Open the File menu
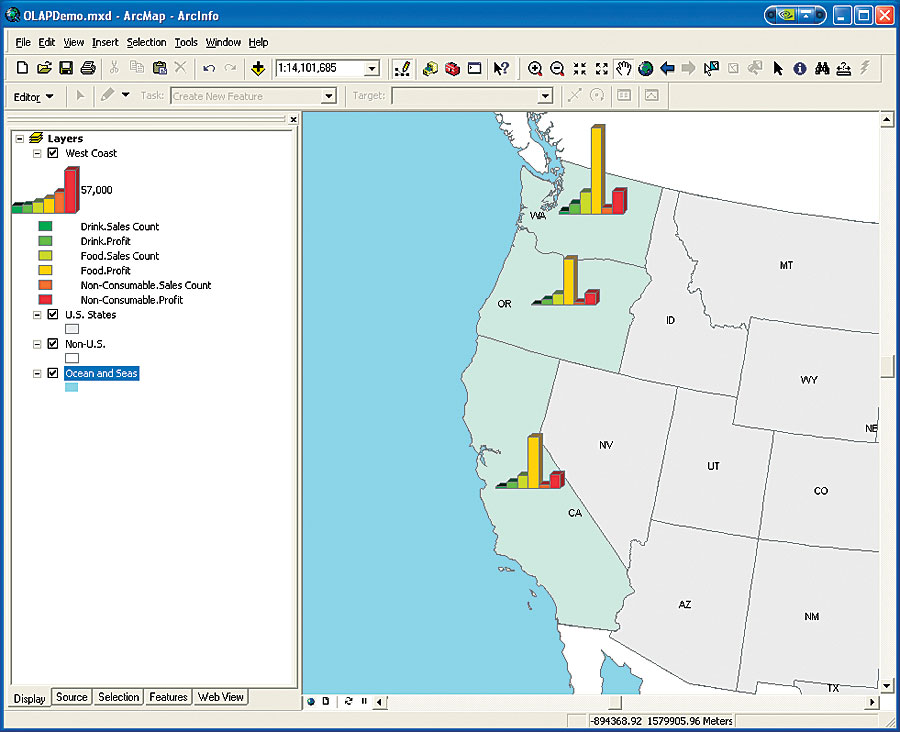900x732 pixels. (23, 42)
